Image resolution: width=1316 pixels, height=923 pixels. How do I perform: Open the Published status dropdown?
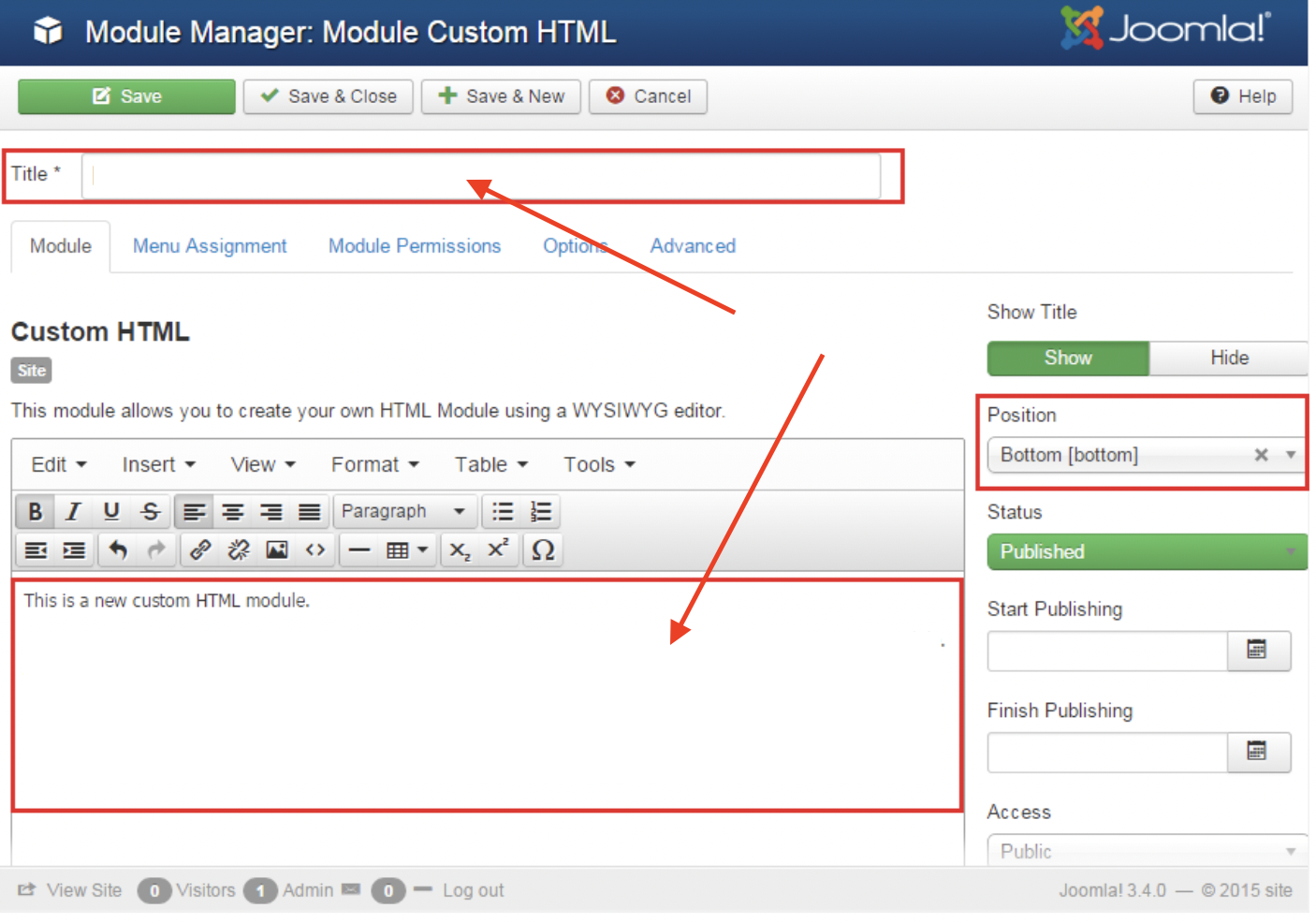[1146, 552]
